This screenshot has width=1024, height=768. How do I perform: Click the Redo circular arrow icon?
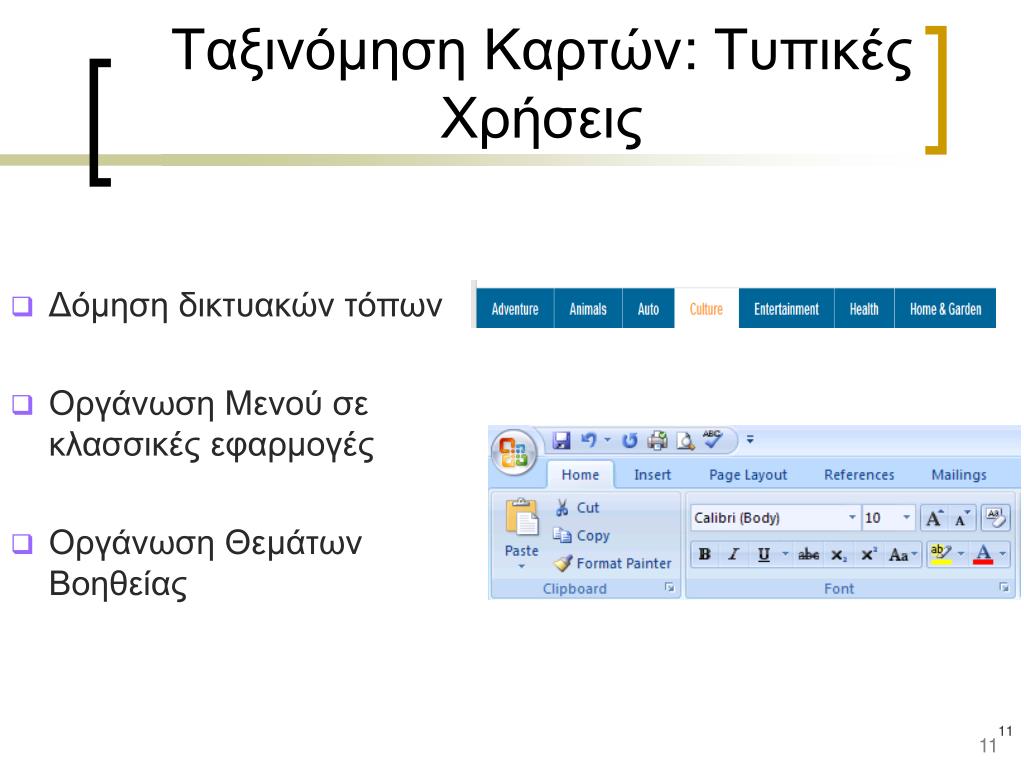pos(629,441)
